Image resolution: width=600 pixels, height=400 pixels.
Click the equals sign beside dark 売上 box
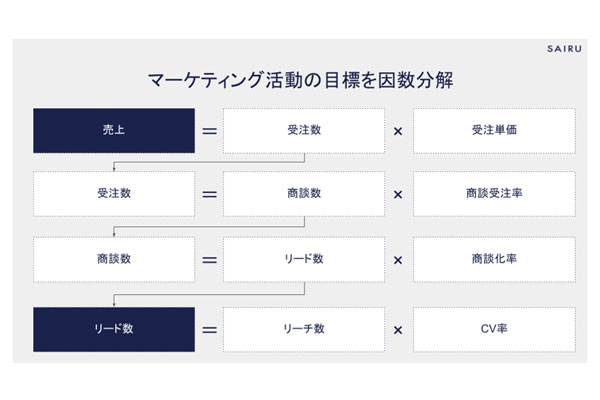(x=209, y=130)
